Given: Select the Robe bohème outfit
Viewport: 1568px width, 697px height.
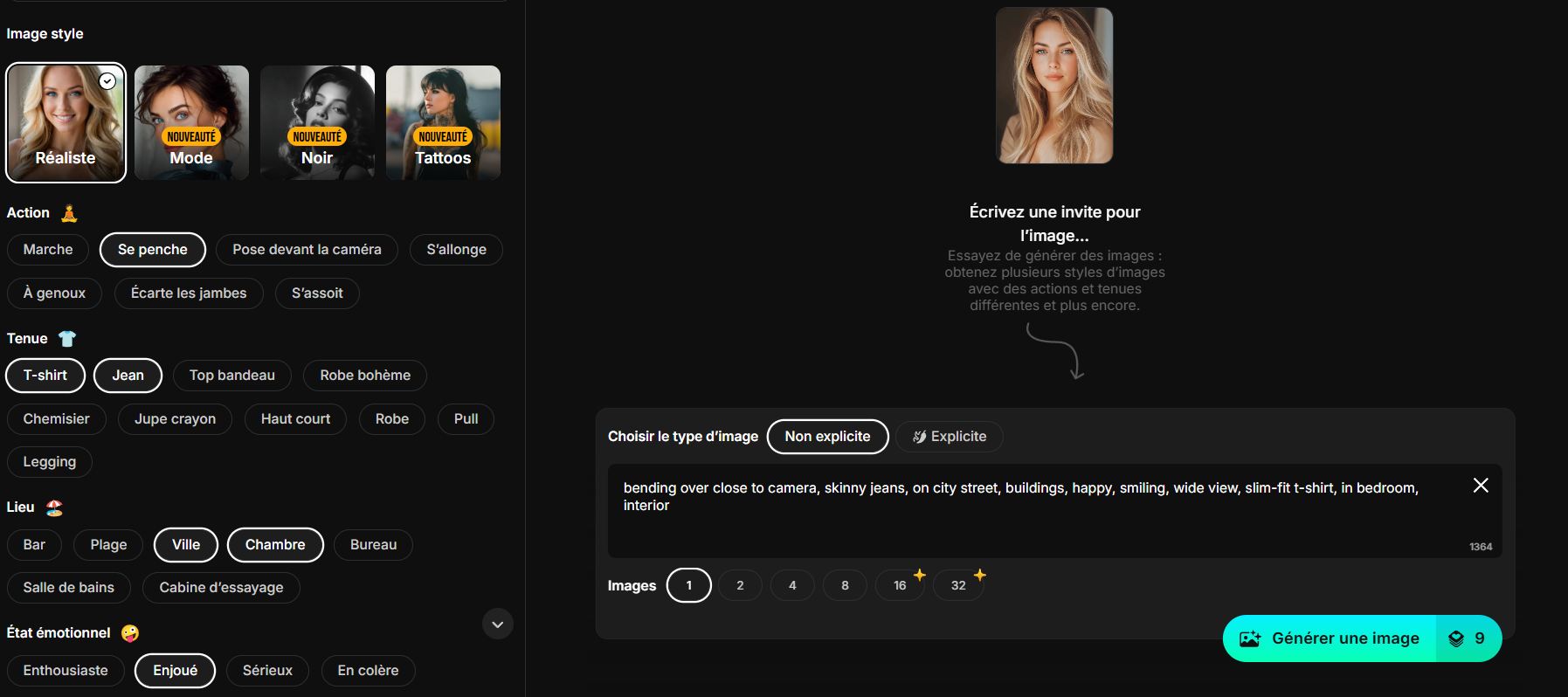Looking at the screenshot, I should [365, 376].
